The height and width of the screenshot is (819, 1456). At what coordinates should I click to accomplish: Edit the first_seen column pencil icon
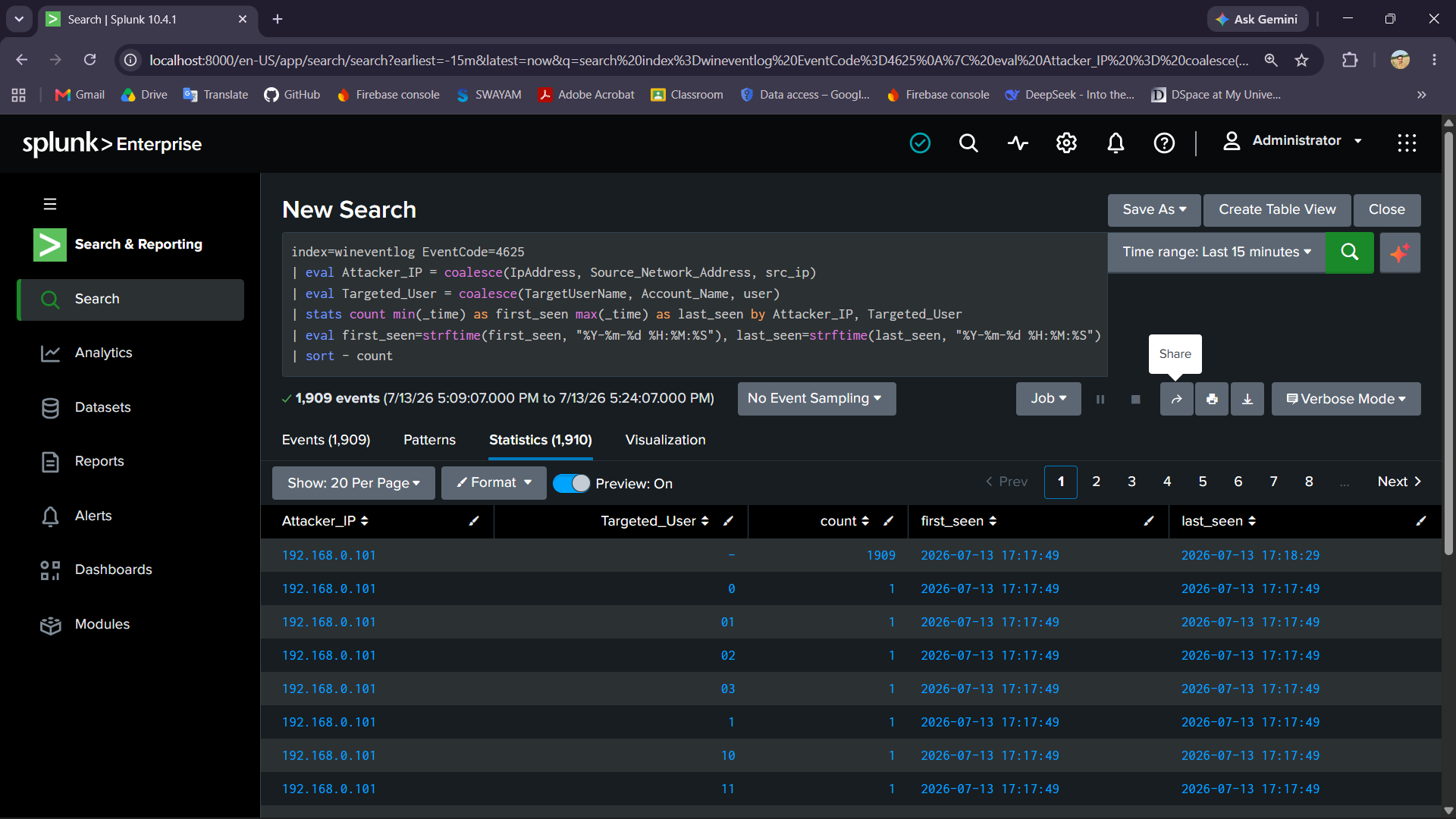click(1149, 521)
